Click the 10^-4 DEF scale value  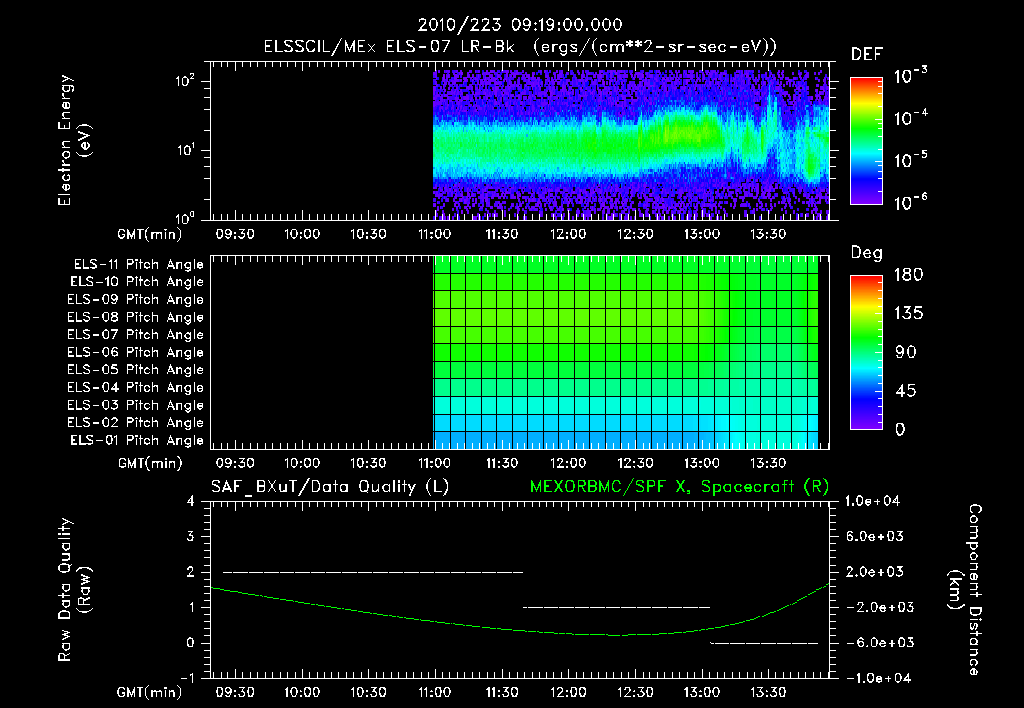click(x=910, y=118)
